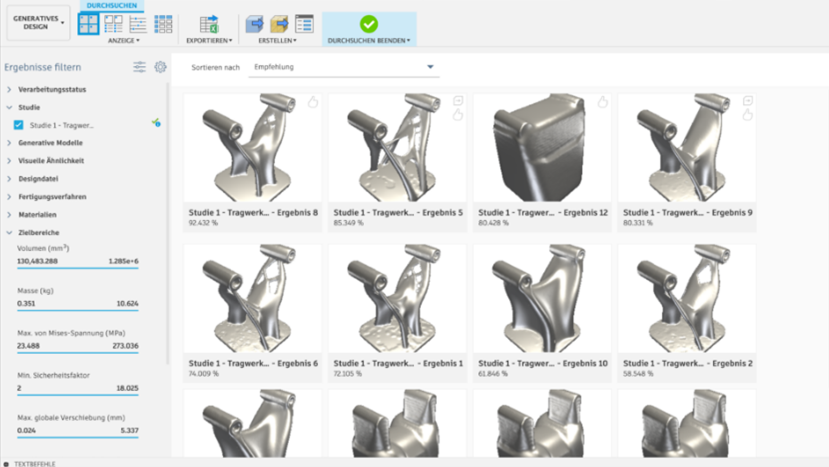Click the minimum volume value 130,483.288
829x467 pixels.
[x=37, y=261]
